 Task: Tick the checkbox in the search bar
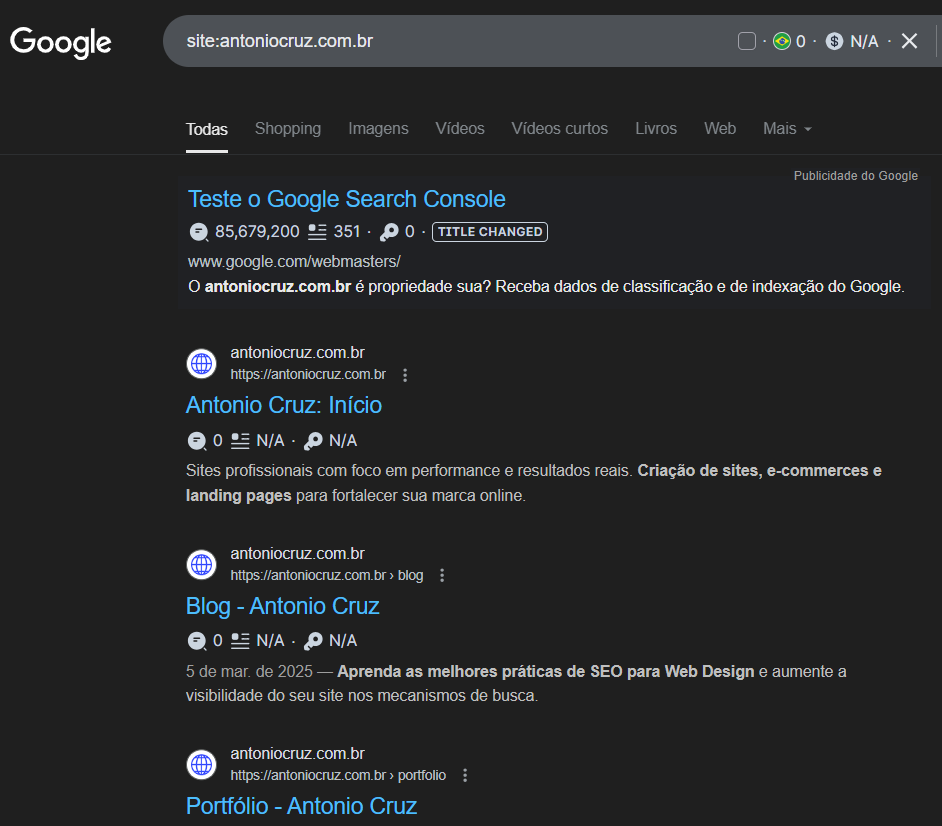point(747,41)
